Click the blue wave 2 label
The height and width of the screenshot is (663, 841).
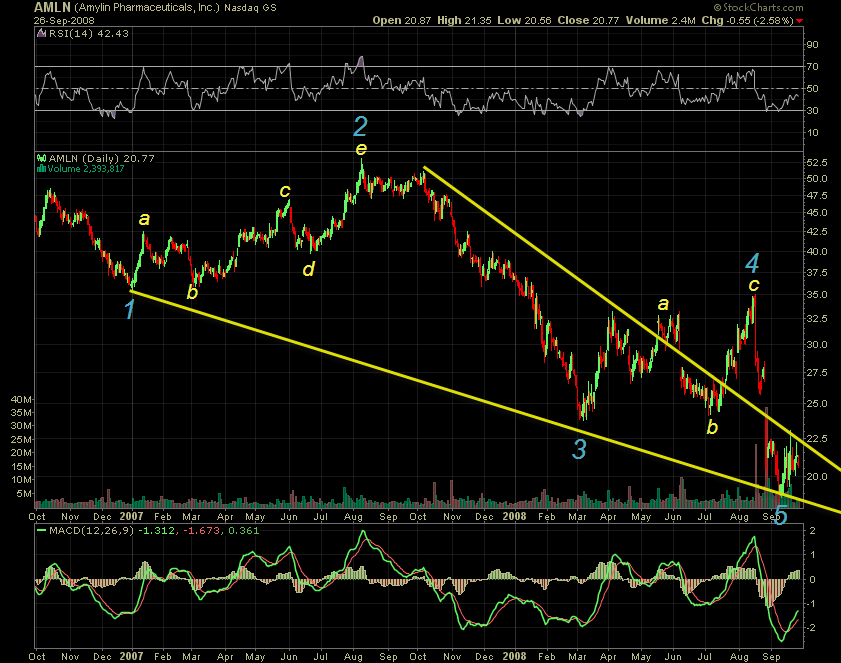pos(360,127)
